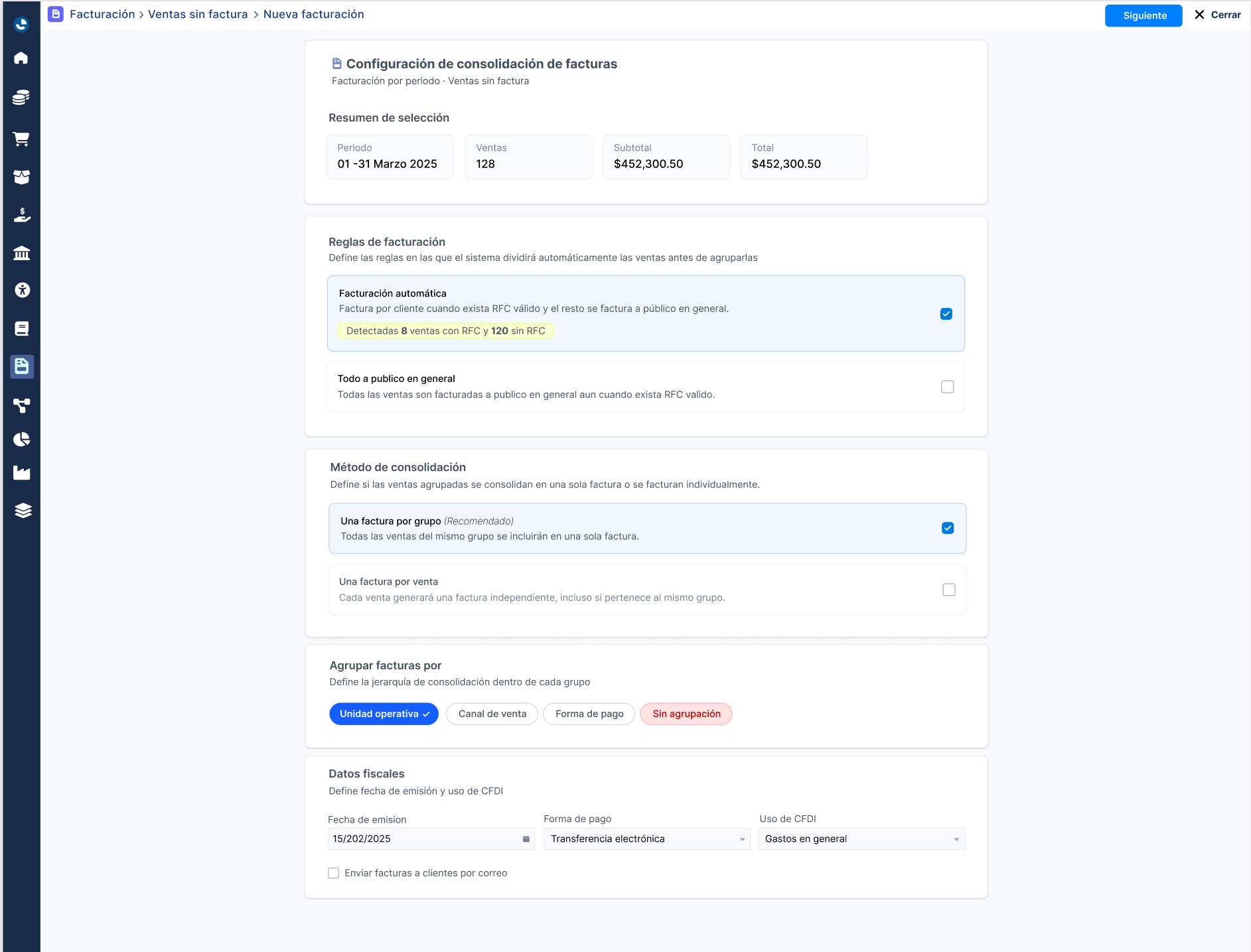Image resolution: width=1251 pixels, height=952 pixels.
Task: Open the factory icon in sidebar
Action: pyautogui.click(x=22, y=472)
